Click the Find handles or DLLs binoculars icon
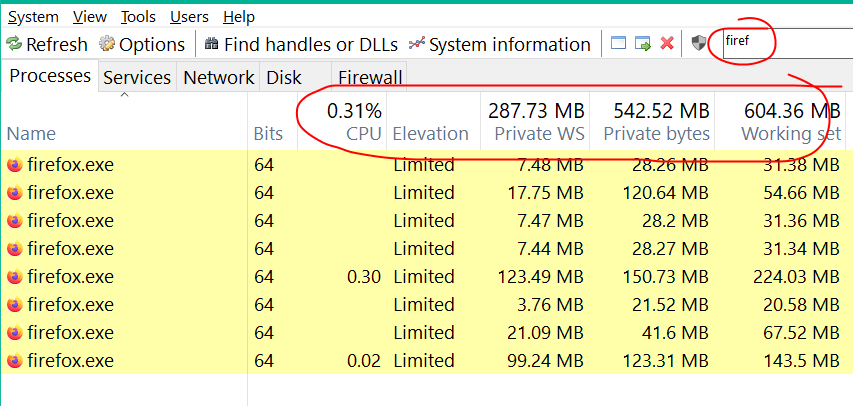The width and height of the screenshot is (853, 406). point(211,44)
